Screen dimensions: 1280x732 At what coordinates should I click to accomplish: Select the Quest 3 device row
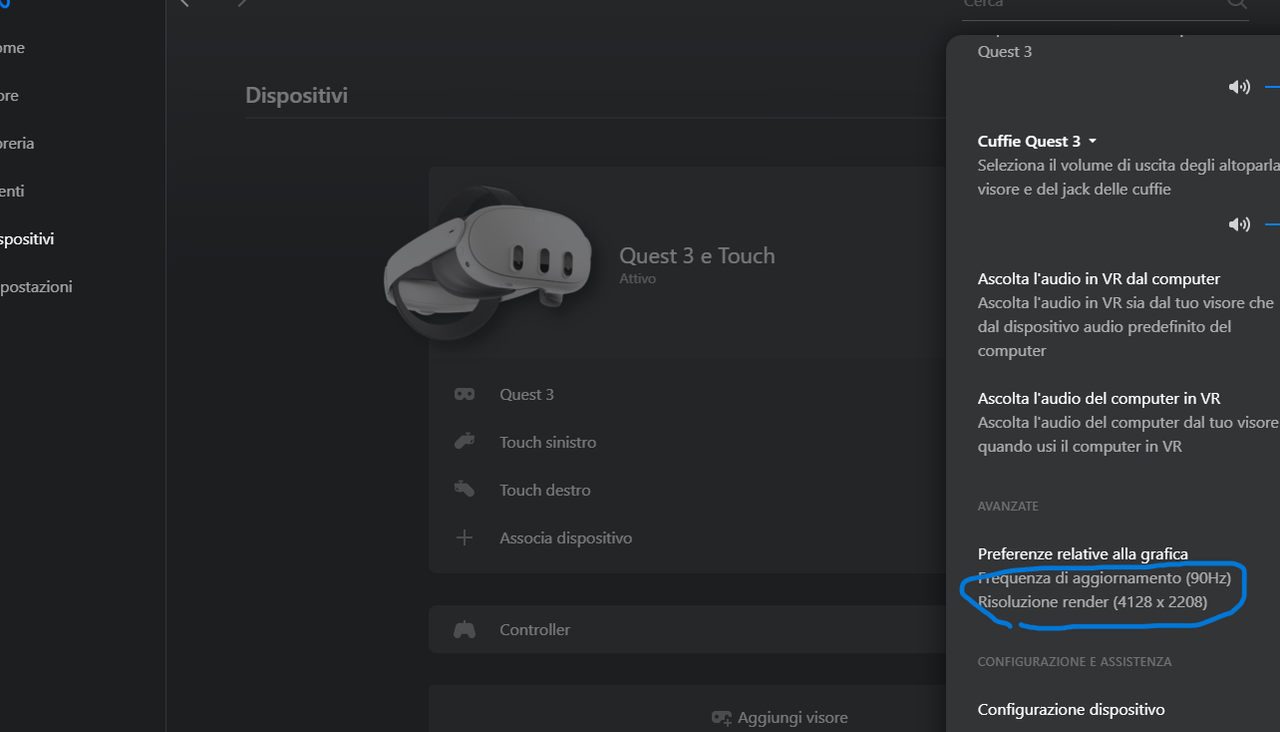point(688,394)
